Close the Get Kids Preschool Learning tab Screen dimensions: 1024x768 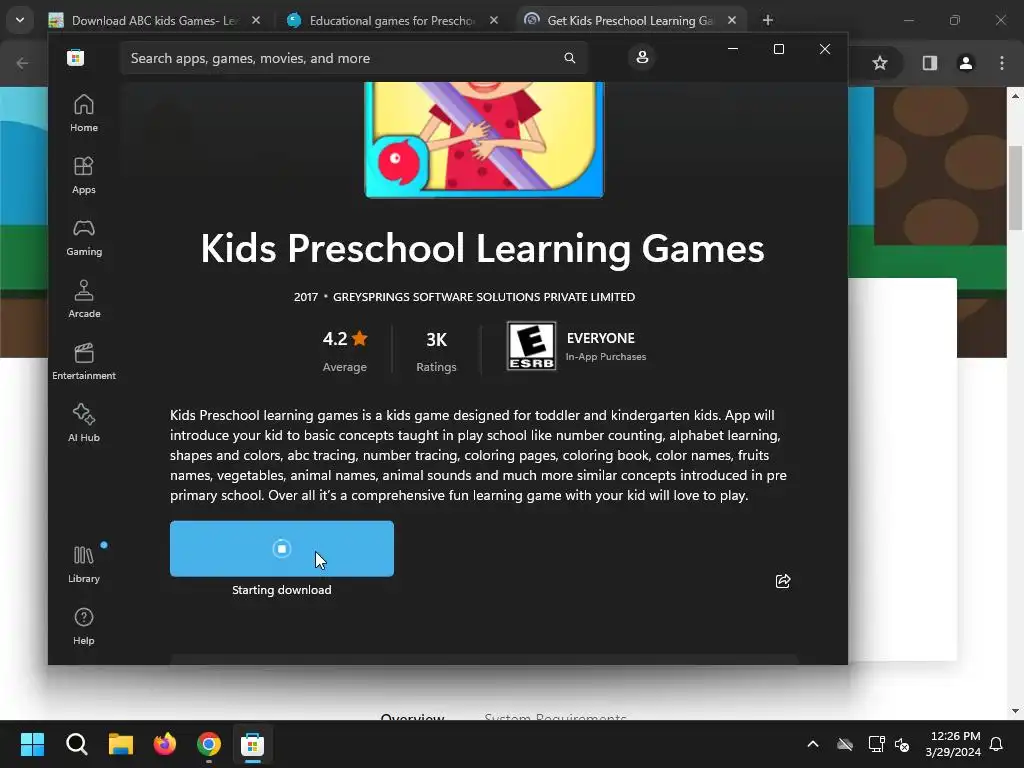pyautogui.click(x=732, y=20)
